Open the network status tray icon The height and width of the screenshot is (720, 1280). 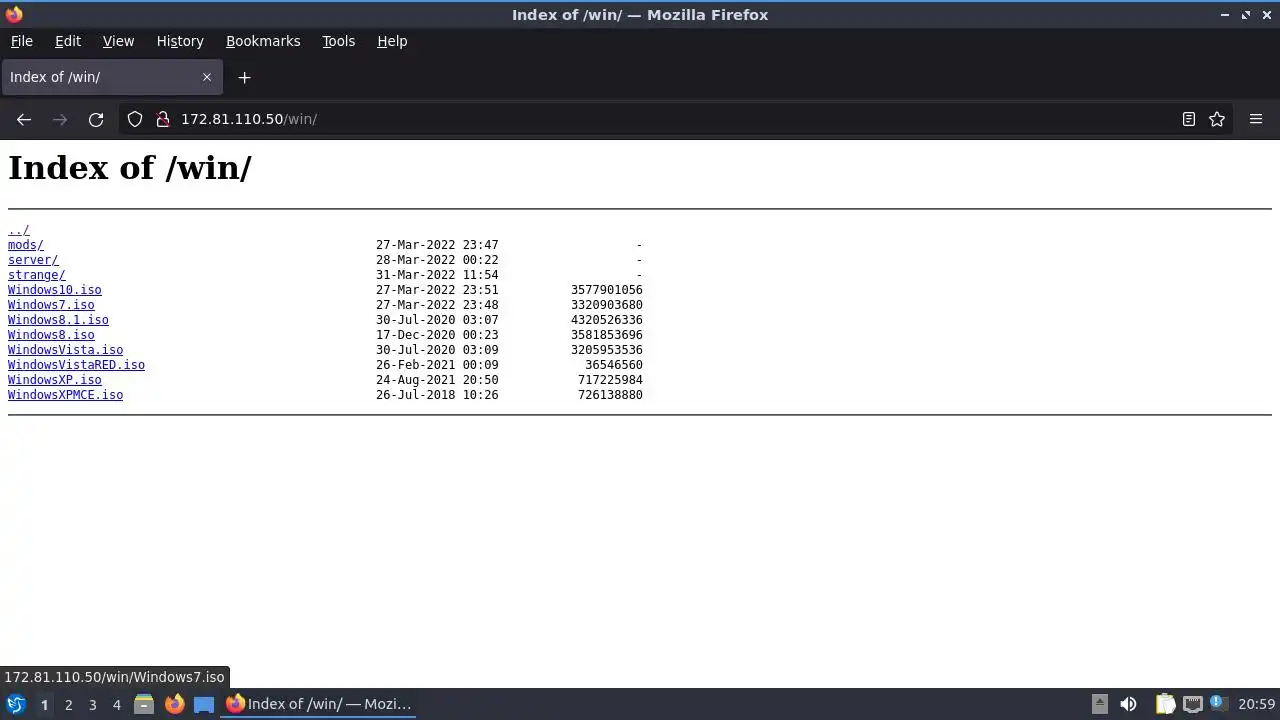(1192, 704)
